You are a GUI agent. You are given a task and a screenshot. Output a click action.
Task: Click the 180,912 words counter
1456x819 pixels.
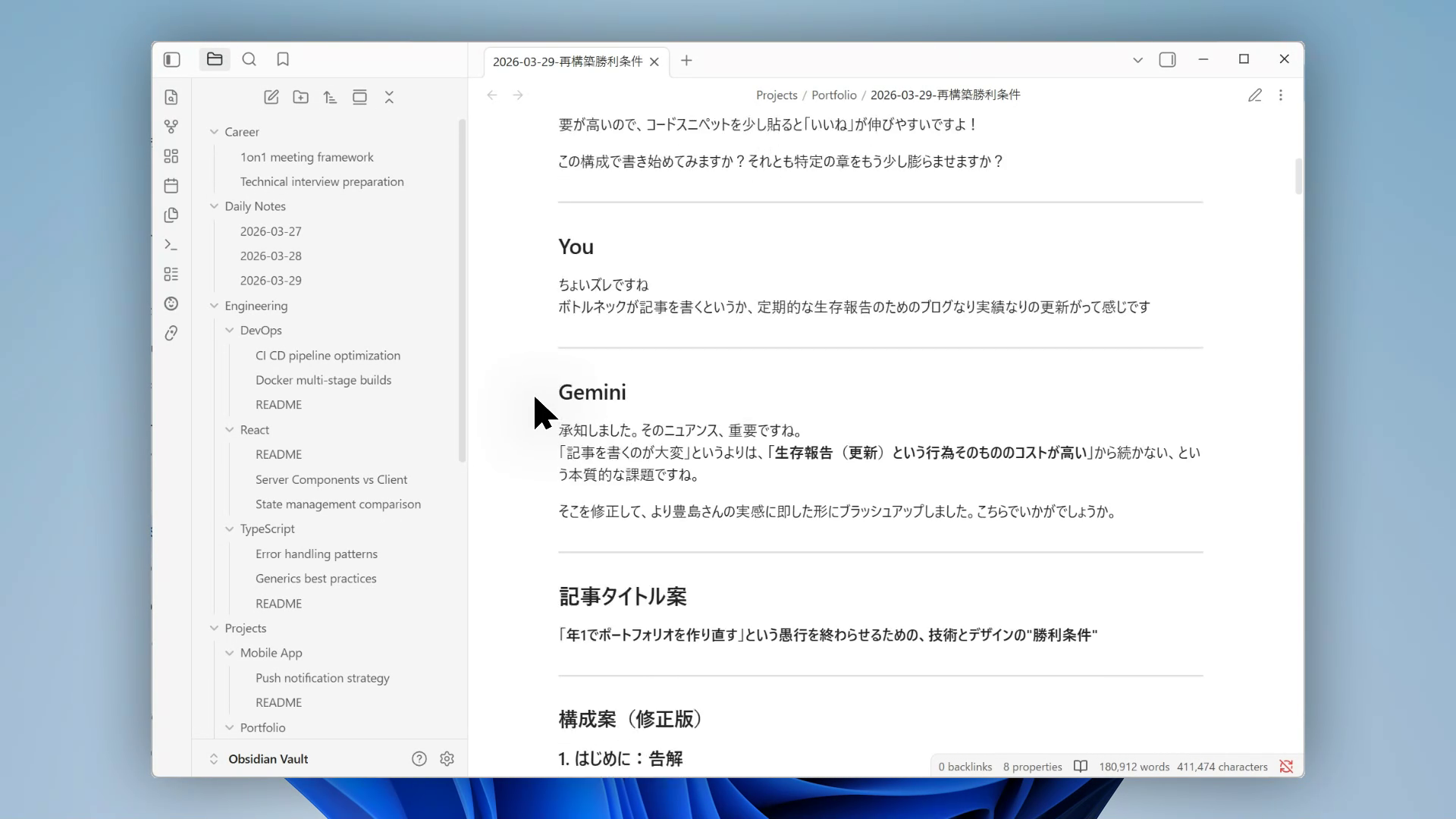[1134, 767]
